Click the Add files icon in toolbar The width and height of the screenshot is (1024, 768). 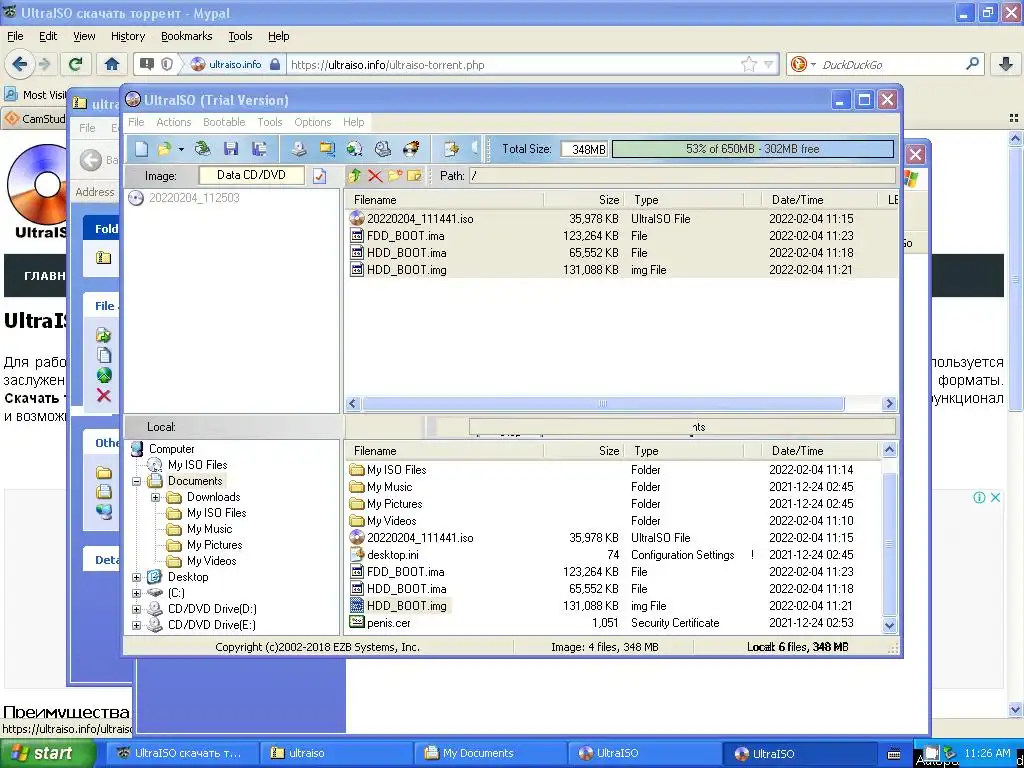(x=451, y=149)
